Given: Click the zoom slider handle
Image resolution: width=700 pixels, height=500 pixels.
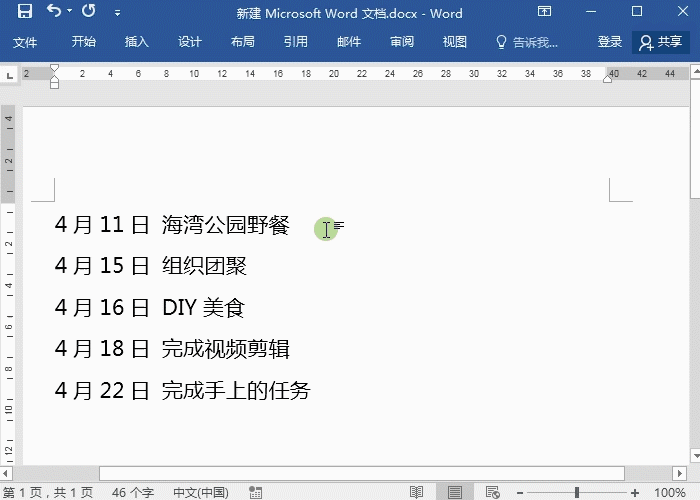Looking at the screenshot, I should pyautogui.click(x=577, y=492).
